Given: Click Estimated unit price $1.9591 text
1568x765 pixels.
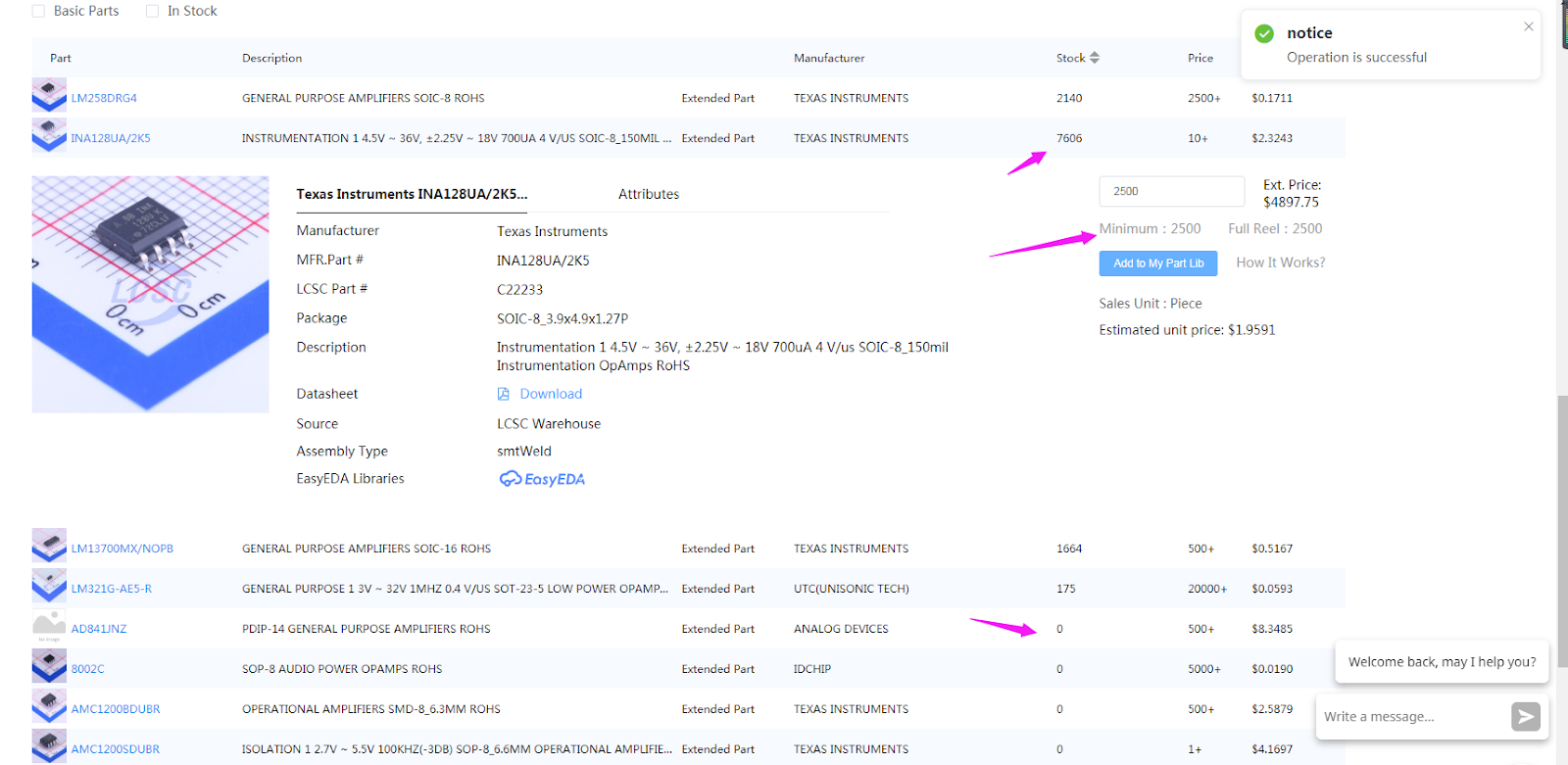Looking at the screenshot, I should 1188,330.
